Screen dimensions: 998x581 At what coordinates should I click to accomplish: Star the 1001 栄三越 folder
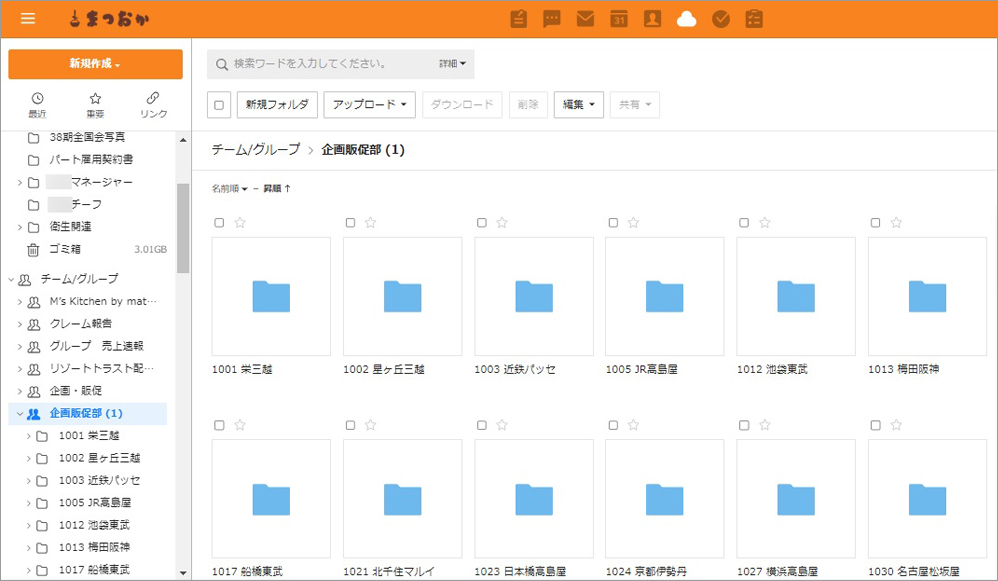pos(240,223)
